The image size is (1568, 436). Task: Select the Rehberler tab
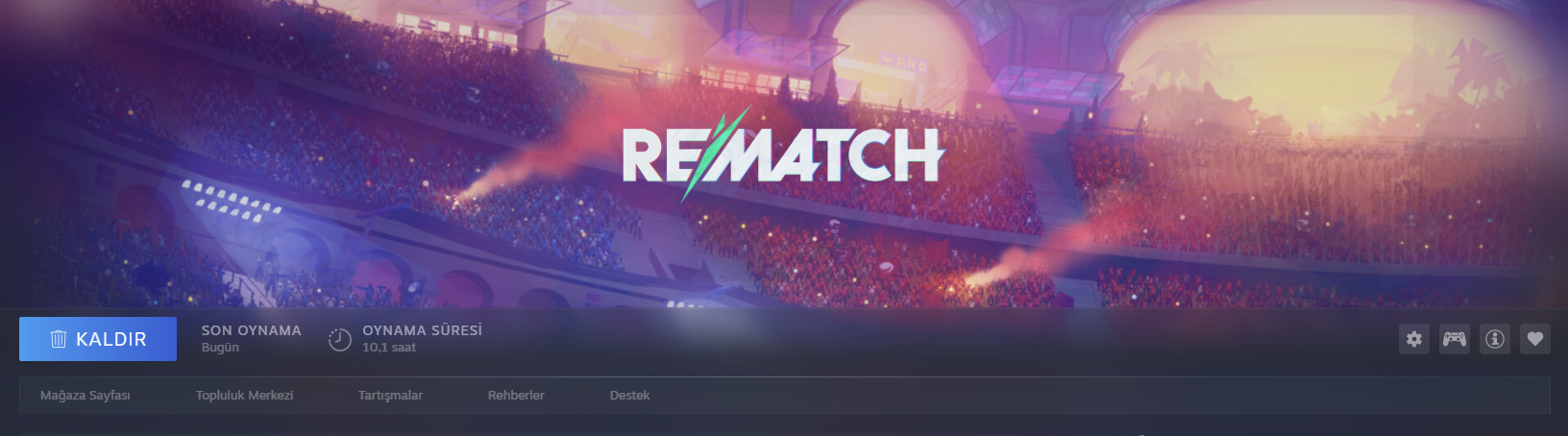click(x=516, y=396)
